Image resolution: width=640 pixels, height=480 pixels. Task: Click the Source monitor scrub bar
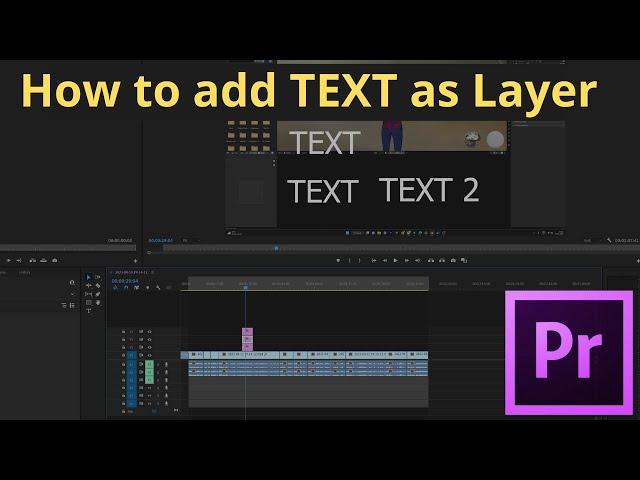[68, 248]
